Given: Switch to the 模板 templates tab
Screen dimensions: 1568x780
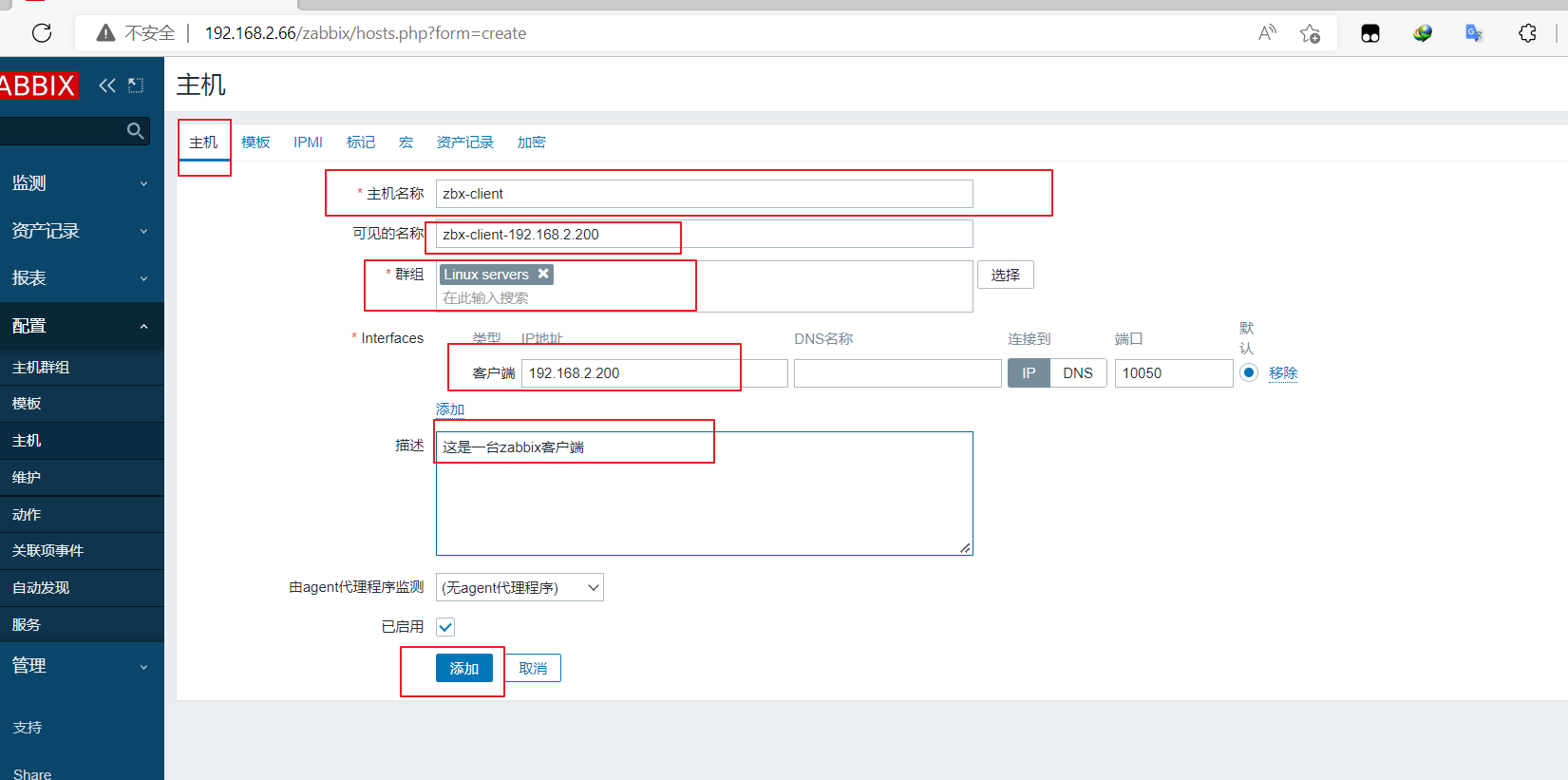Looking at the screenshot, I should pos(255,143).
